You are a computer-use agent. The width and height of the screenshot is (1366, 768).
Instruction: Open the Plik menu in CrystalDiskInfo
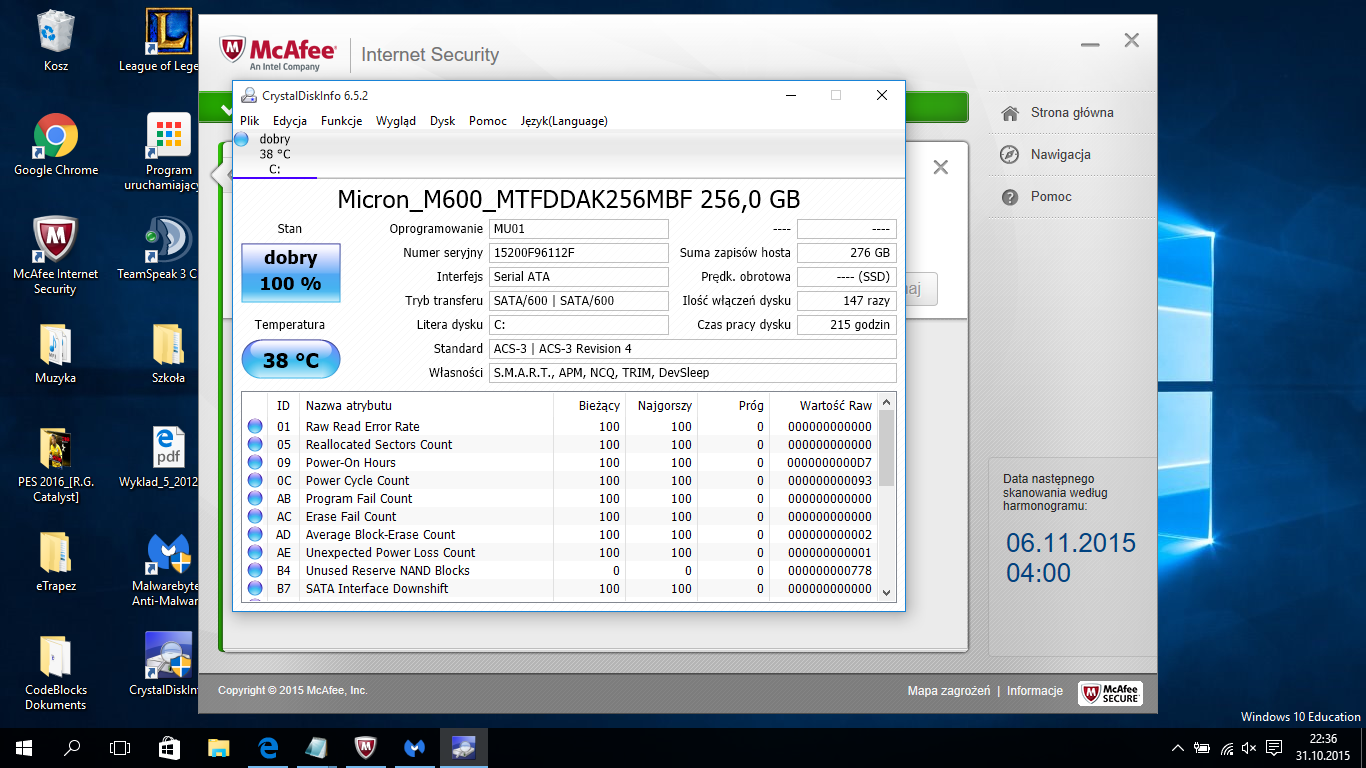point(249,121)
